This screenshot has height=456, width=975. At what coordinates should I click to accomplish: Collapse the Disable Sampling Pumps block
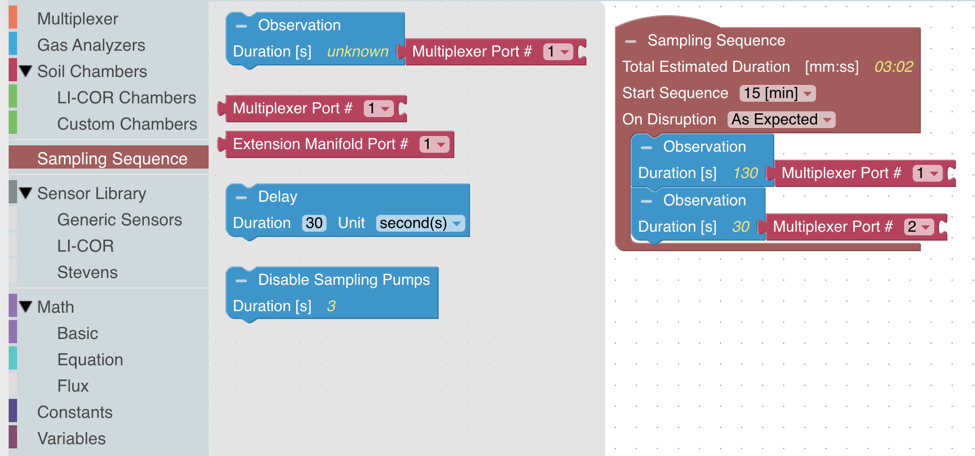[x=242, y=280]
